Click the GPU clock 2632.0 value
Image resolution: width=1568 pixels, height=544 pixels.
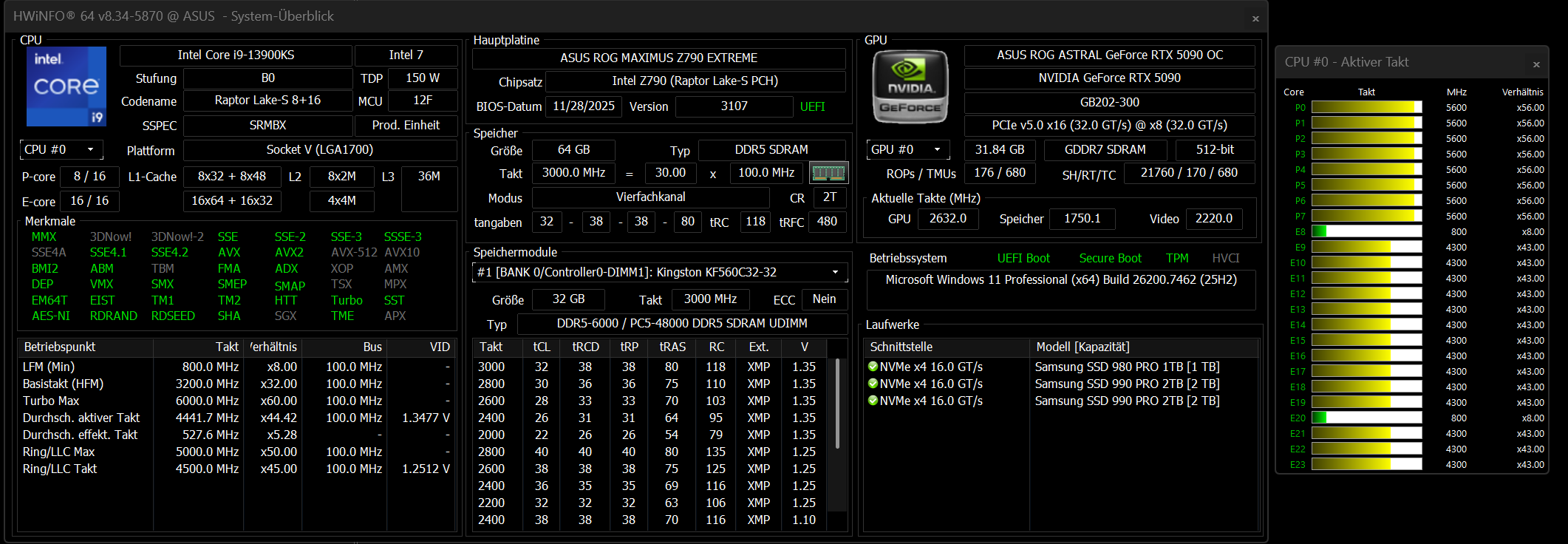coord(948,219)
